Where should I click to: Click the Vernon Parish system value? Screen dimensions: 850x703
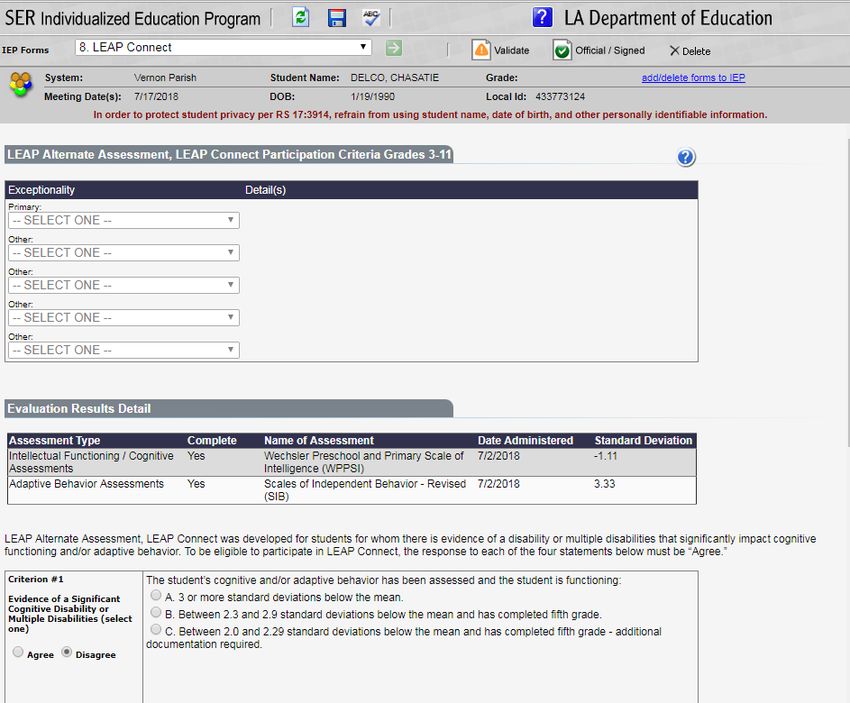point(165,78)
